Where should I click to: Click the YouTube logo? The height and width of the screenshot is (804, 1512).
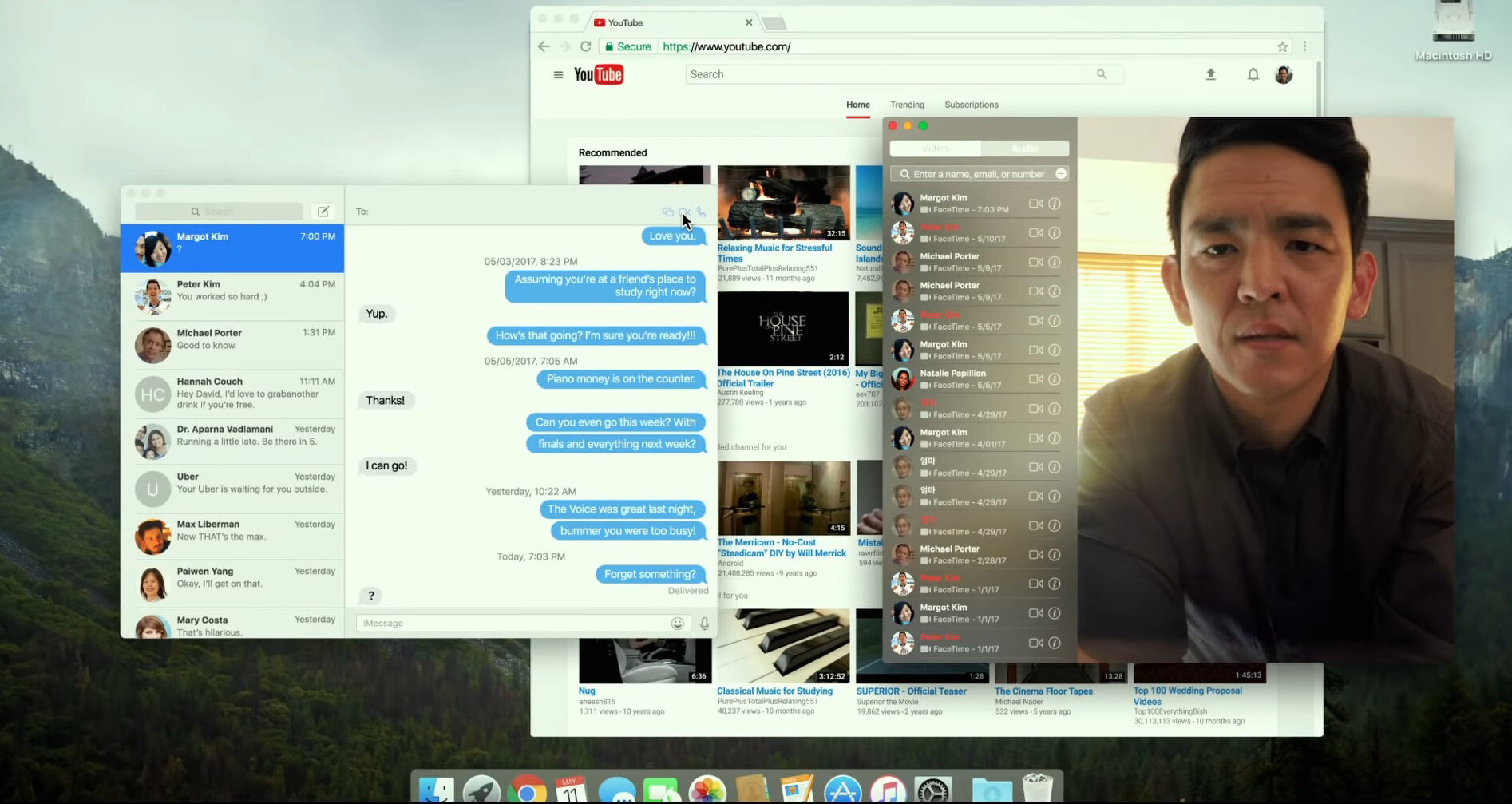(599, 74)
